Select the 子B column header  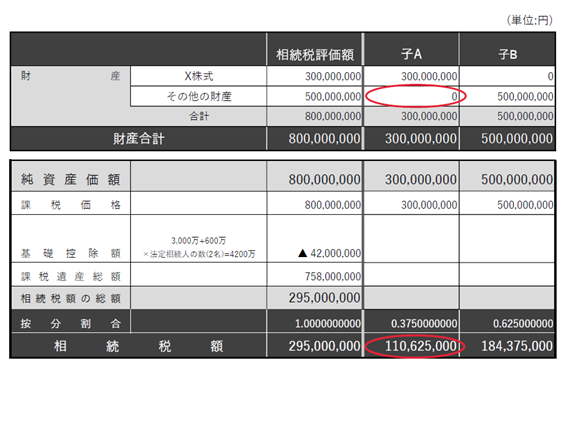coord(507,54)
